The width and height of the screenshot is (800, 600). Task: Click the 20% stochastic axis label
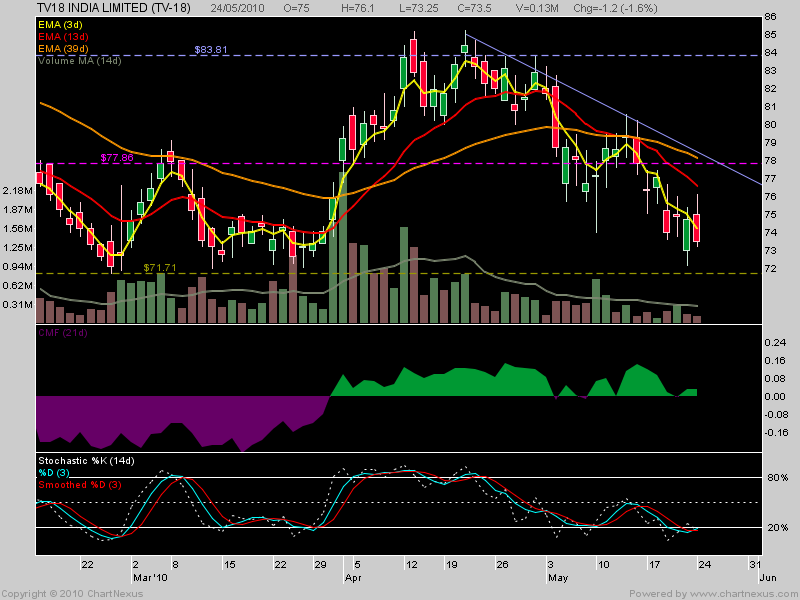click(x=778, y=528)
